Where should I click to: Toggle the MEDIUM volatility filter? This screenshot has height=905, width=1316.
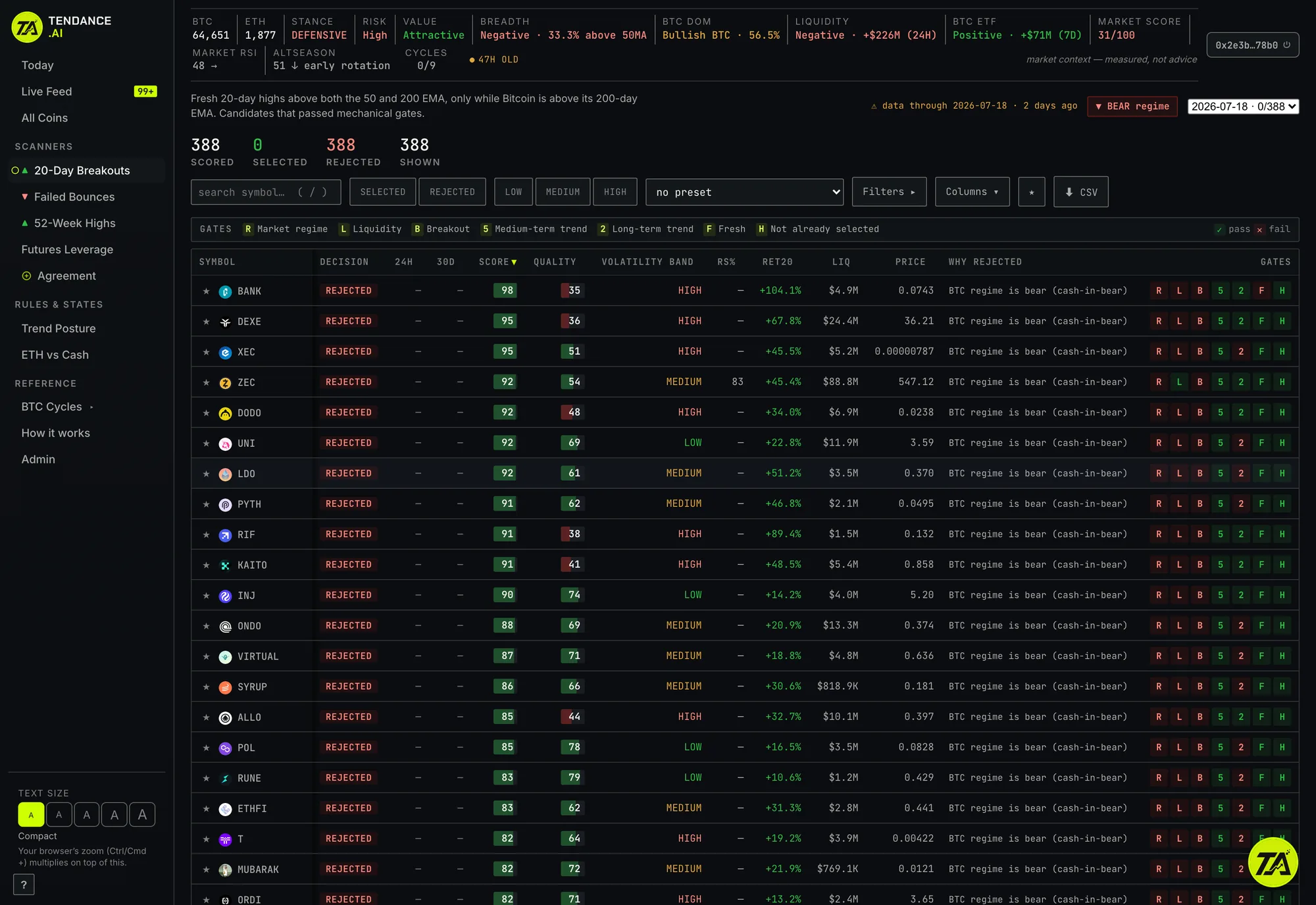click(563, 192)
